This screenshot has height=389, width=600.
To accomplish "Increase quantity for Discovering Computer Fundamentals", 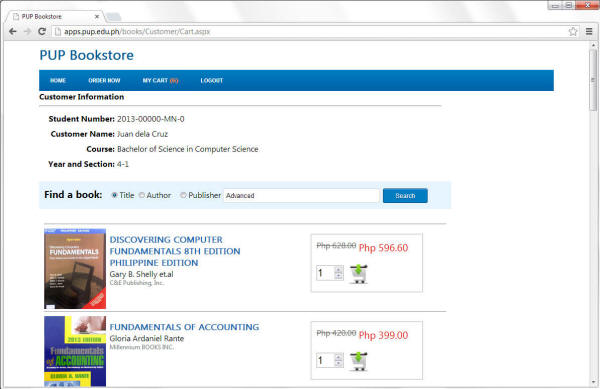I will 338,270.
